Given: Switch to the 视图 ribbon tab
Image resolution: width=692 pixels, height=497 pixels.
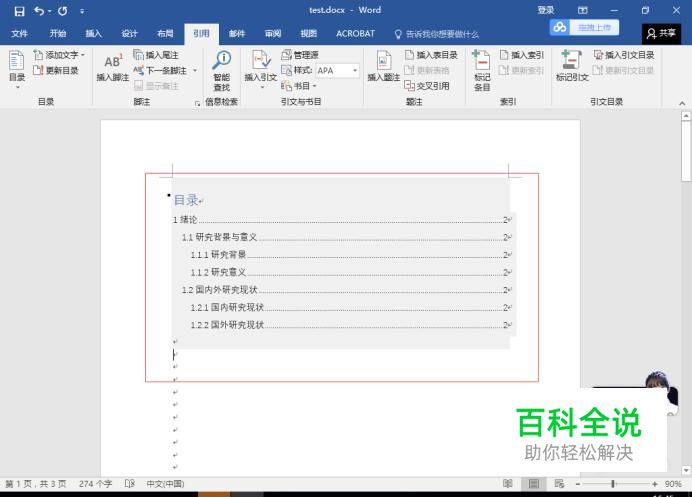Looking at the screenshot, I should click(308, 34).
